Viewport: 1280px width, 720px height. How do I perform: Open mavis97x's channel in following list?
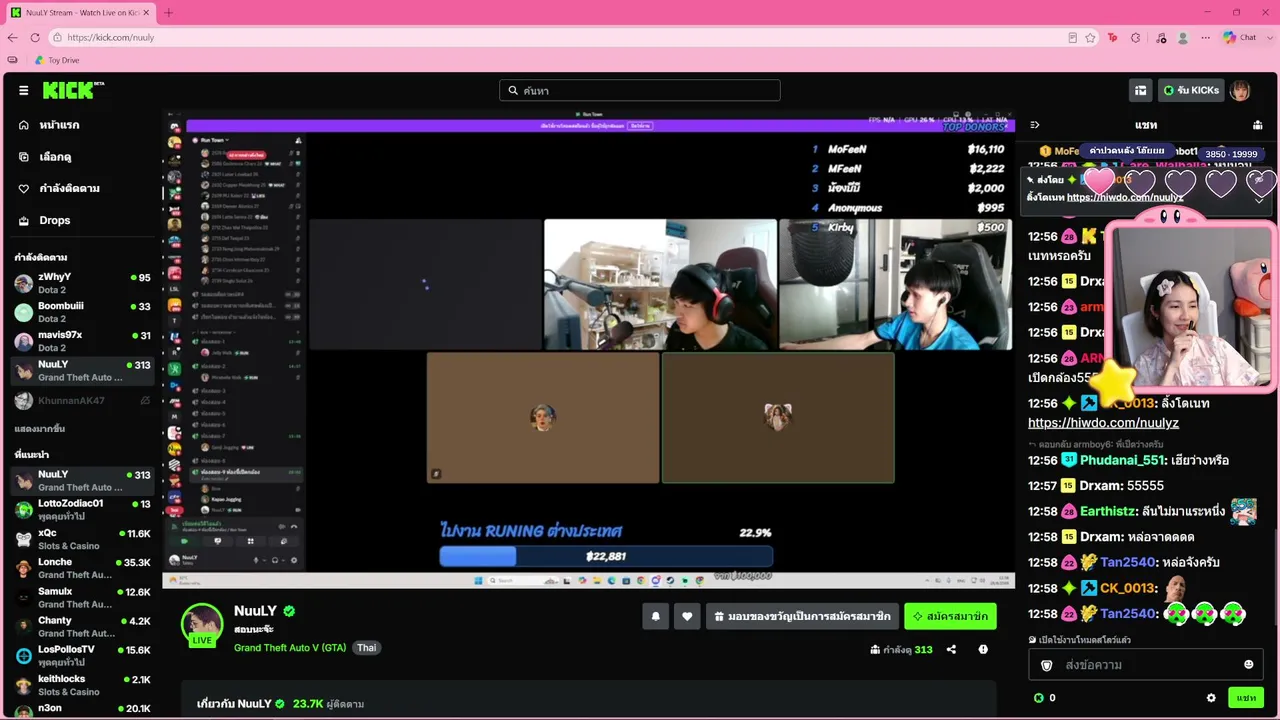[82, 341]
